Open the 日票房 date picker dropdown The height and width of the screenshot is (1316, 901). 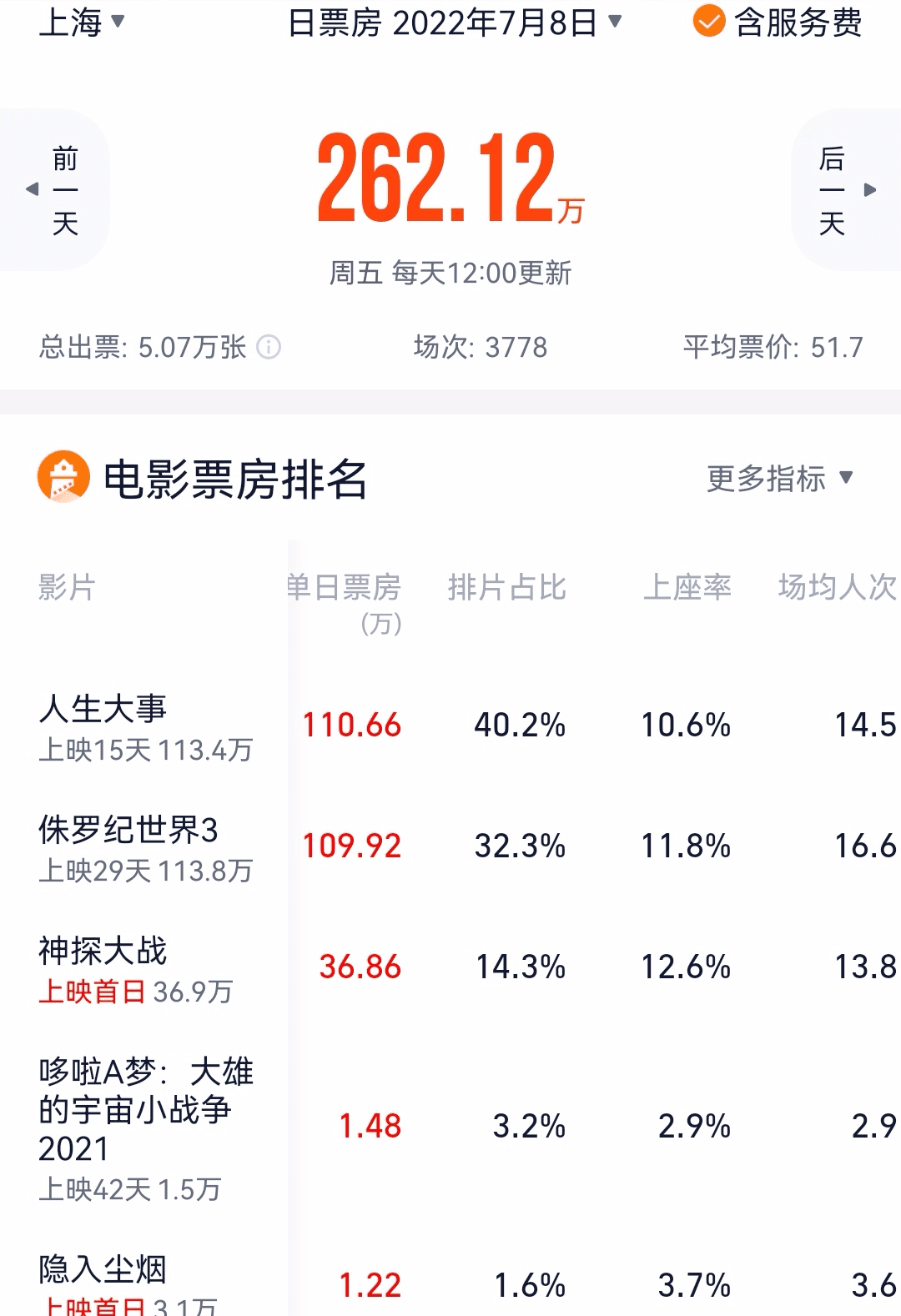pyautogui.click(x=455, y=23)
